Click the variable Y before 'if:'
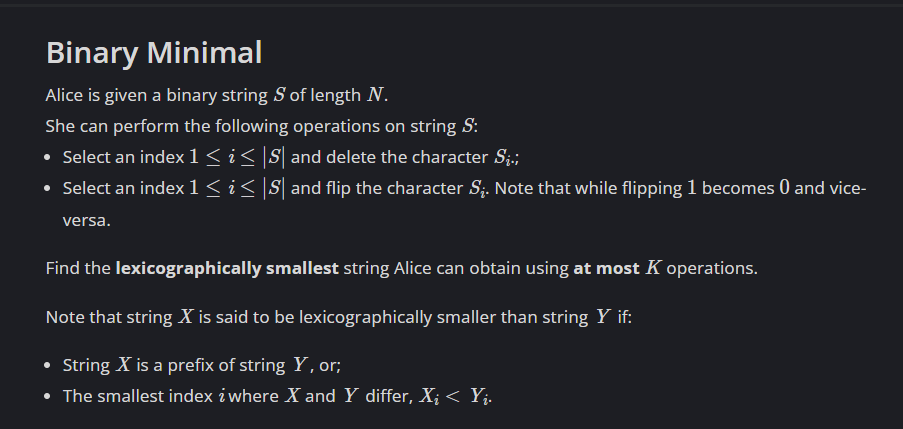The height and width of the screenshot is (429, 903). (x=602, y=317)
